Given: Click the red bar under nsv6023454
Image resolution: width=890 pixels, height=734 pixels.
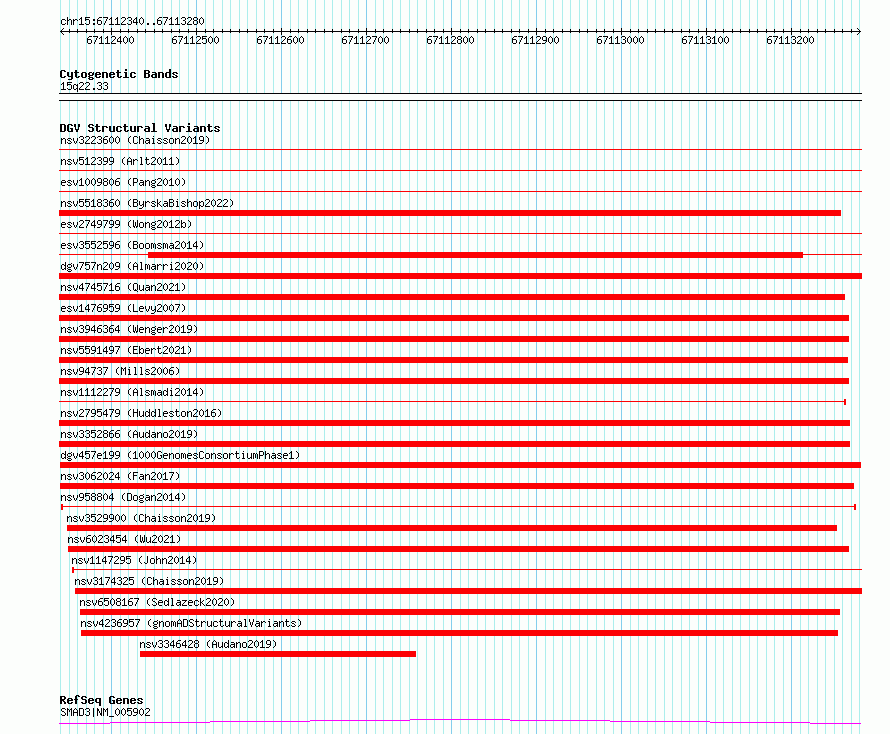Looking at the screenshot, I should (x=458, y=549).
